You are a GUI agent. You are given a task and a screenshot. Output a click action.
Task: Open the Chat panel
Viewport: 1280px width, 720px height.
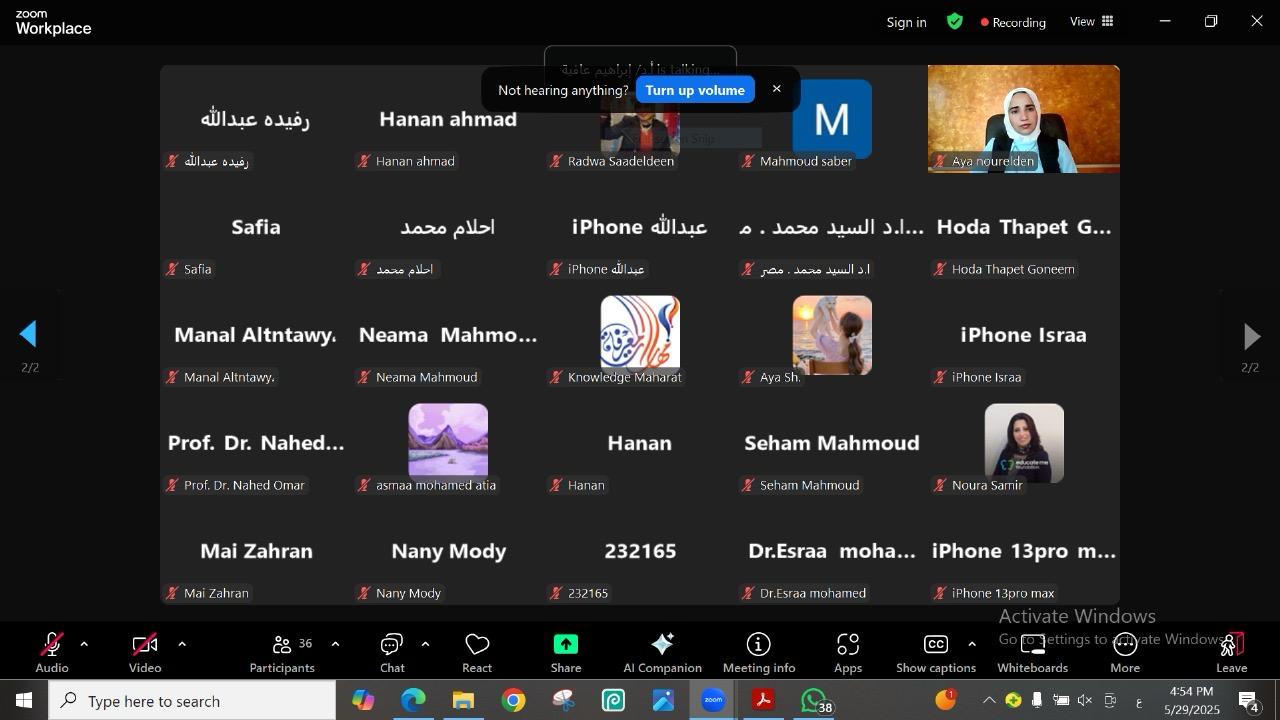coord(392,653)
